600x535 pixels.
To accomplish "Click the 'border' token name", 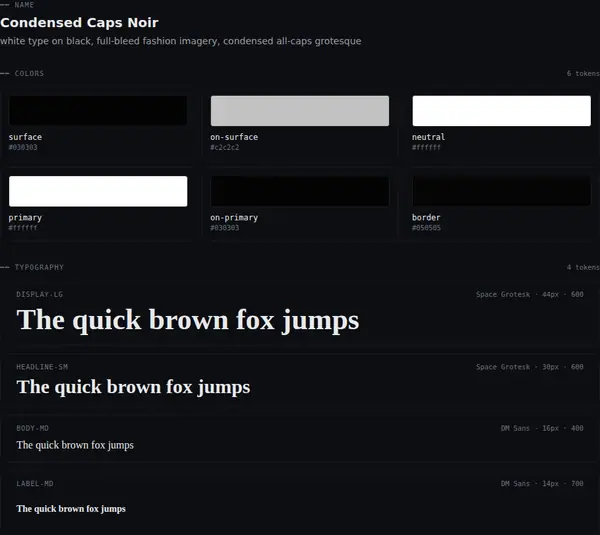I will (x=426, y=217).
